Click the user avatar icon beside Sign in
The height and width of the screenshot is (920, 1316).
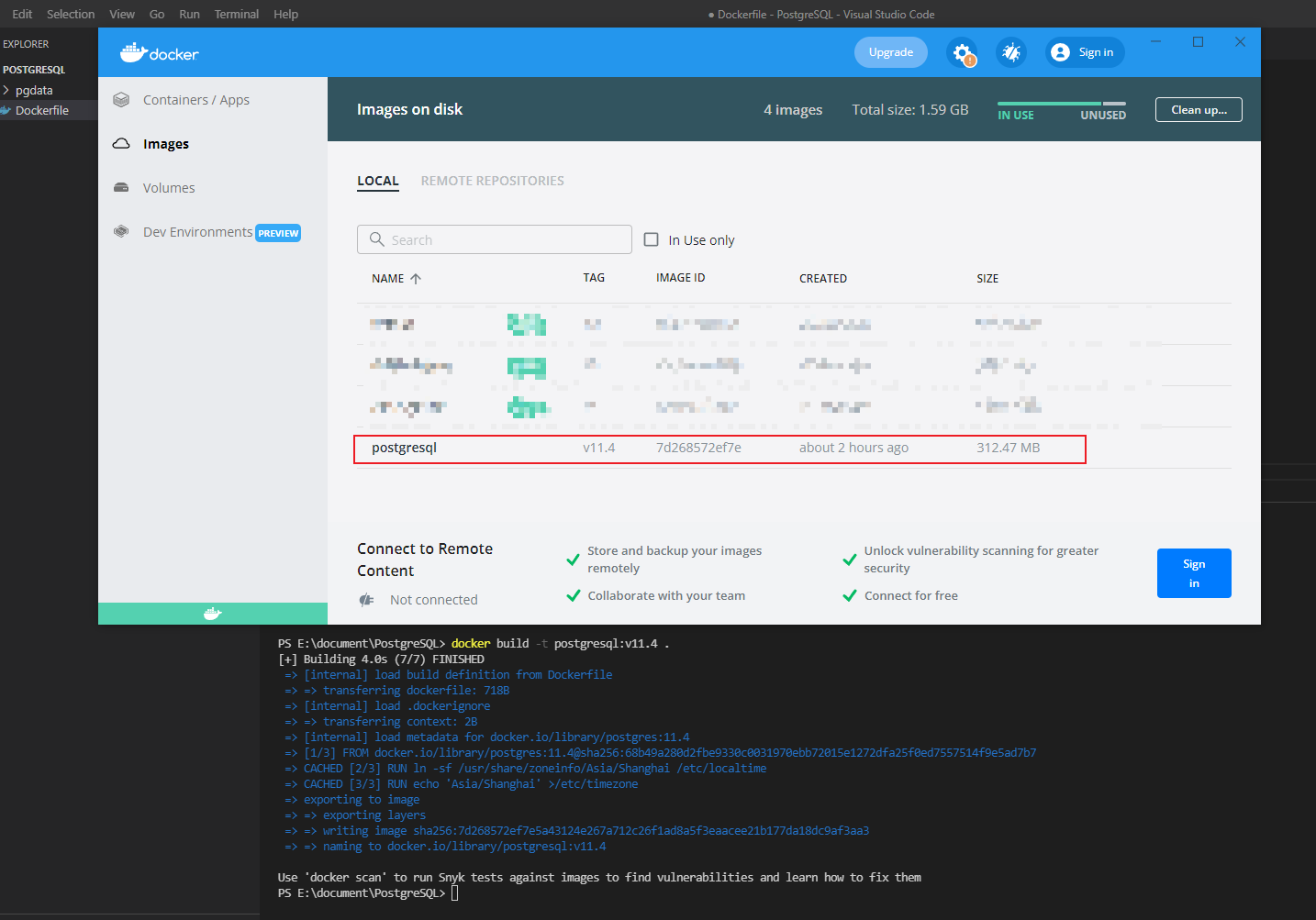tap(1060, 52)
